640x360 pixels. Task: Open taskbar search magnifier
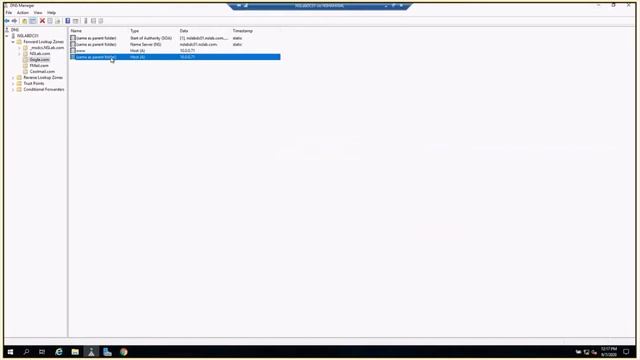(x=27, y=352)
